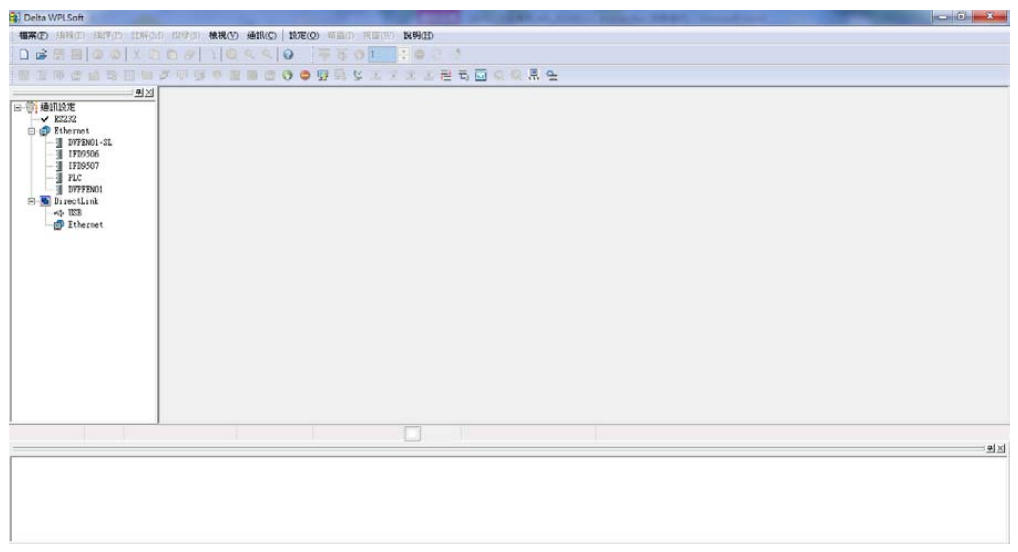The image size is (1018, 552).
Task: Select the DVPEN01-SL Ethernet module
Action: tap(89, 143)
